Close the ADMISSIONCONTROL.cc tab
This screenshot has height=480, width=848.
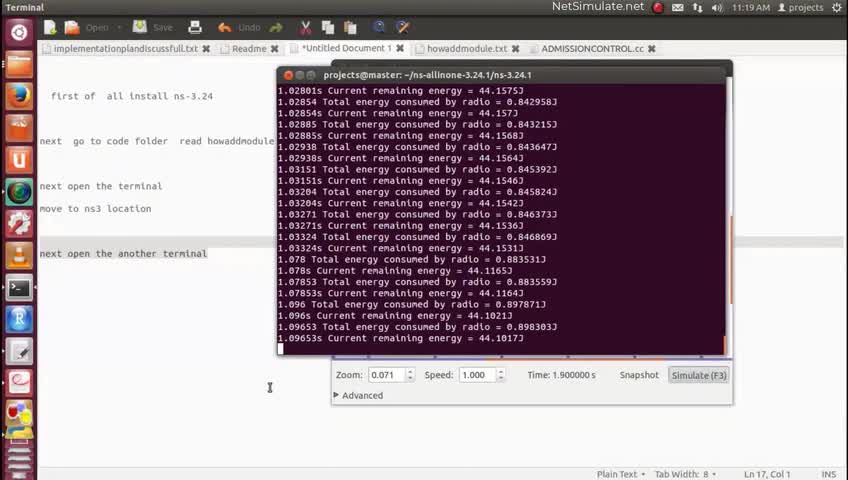pos(652,49)
